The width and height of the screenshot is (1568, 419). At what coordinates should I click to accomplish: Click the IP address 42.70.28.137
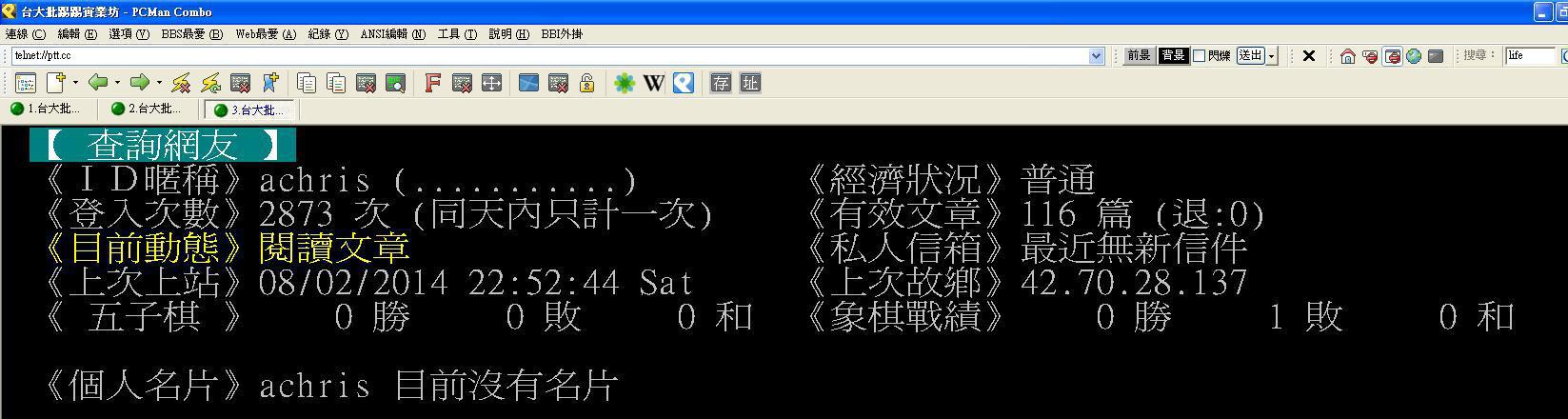(x=1133, y=283)
